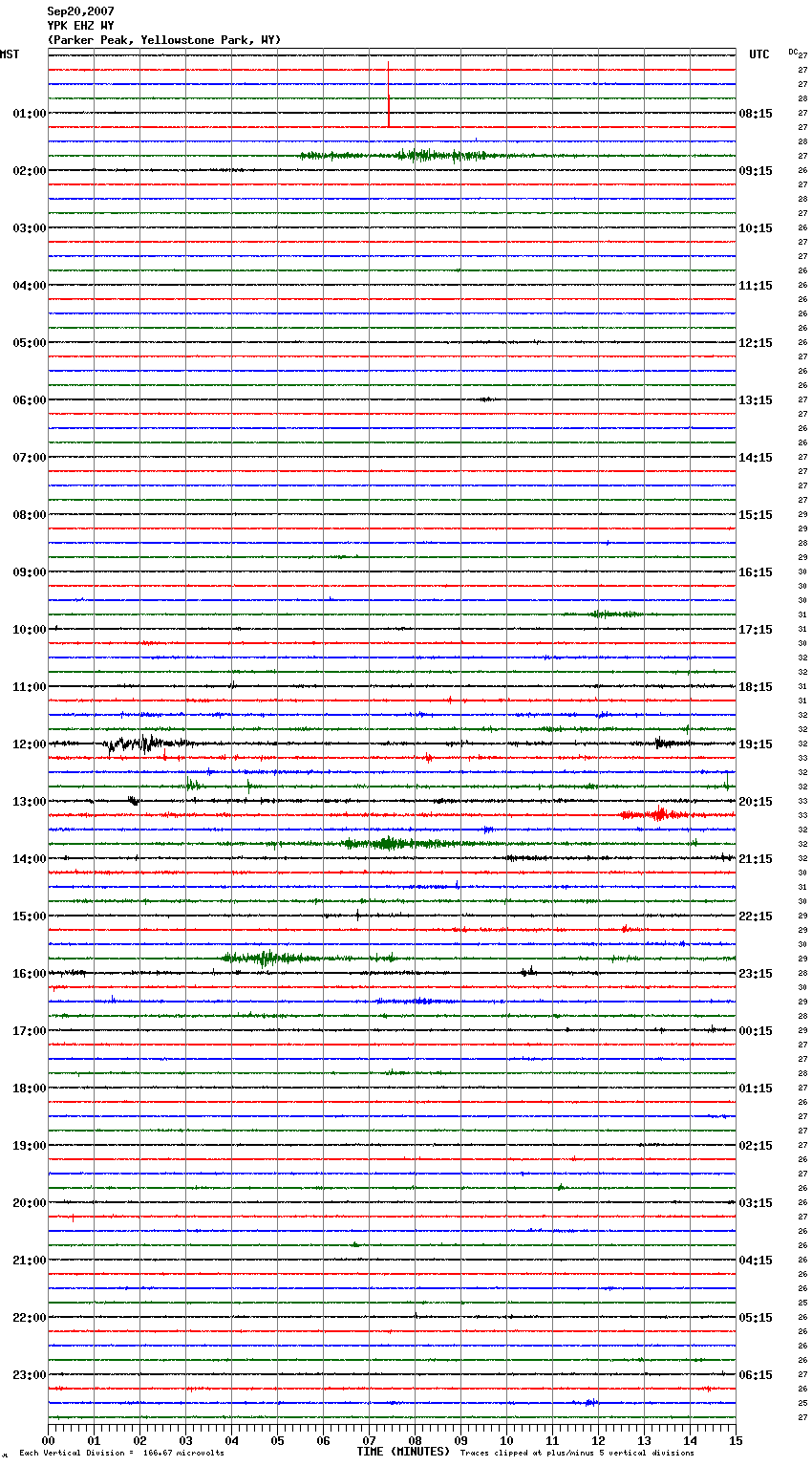
Task: Select the 03:00 MST hour label
Action: 30,228
